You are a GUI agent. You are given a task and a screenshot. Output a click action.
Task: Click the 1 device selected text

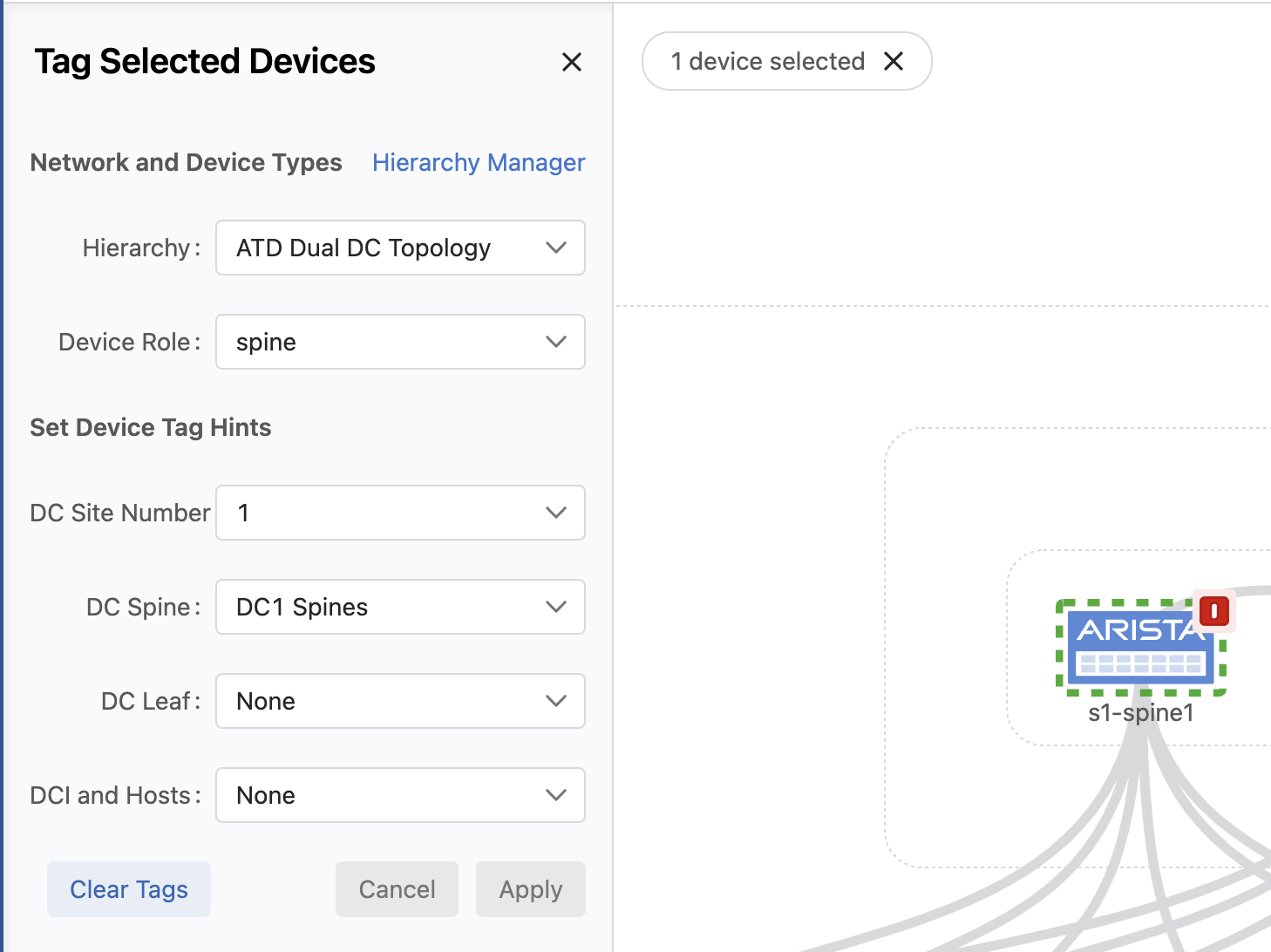(x=768, y=61)
